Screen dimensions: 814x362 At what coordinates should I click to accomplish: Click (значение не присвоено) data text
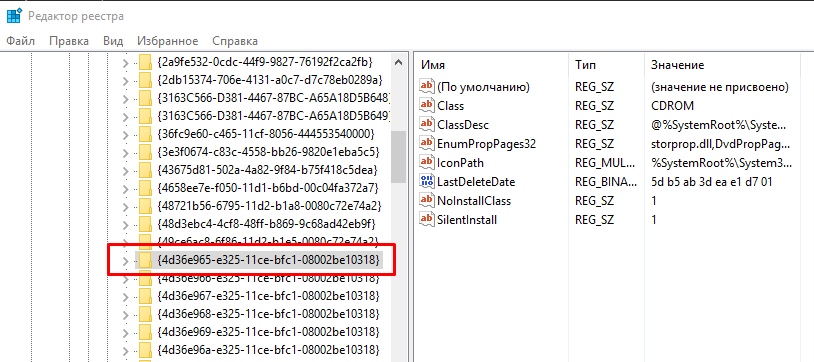[x=720, y=87]
